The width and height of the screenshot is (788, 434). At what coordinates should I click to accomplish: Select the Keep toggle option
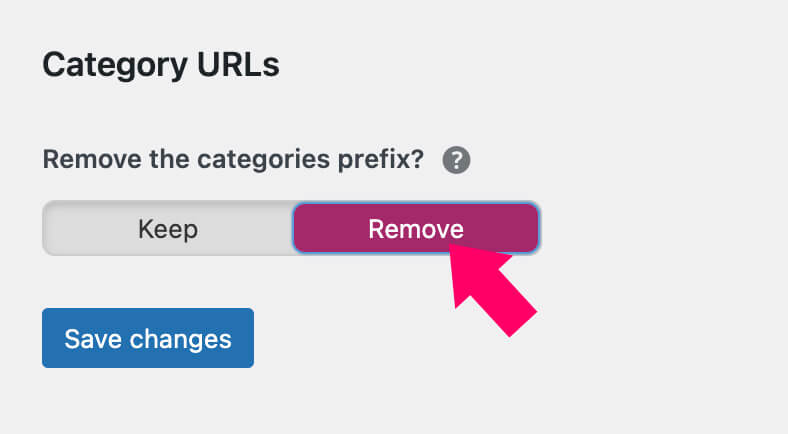(x=168, y=229)
